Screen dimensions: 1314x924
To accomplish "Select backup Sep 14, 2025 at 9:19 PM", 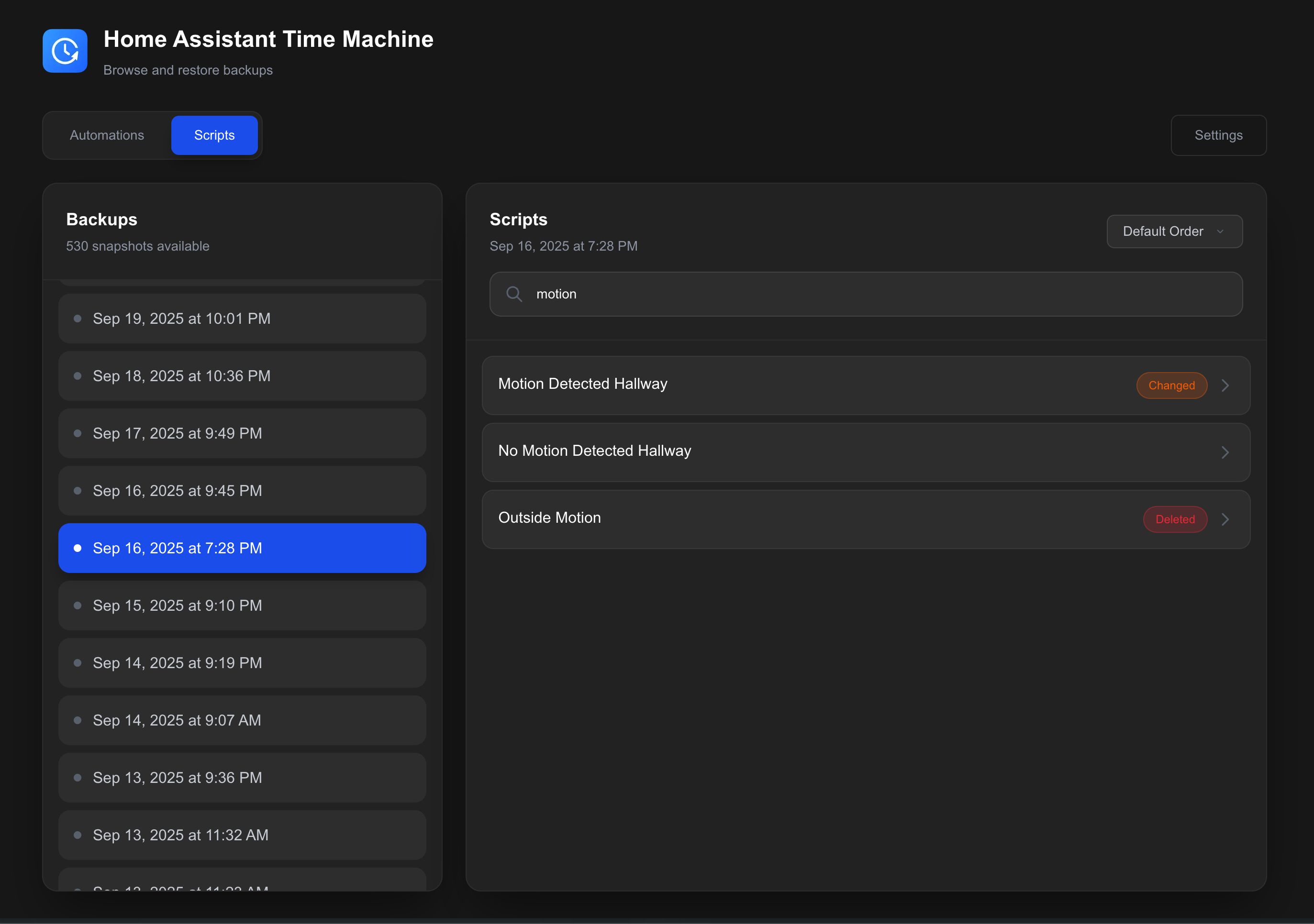I will pos(242,663).
